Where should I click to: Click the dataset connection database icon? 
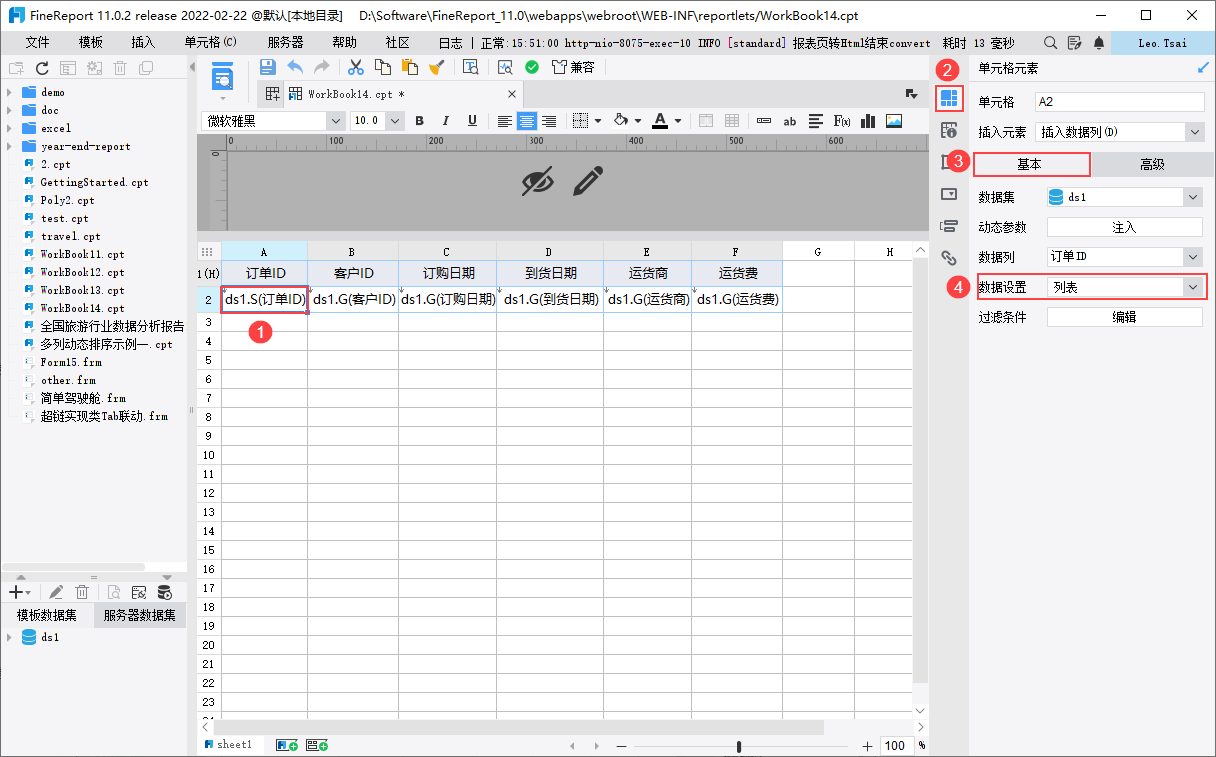coord(164,592)
